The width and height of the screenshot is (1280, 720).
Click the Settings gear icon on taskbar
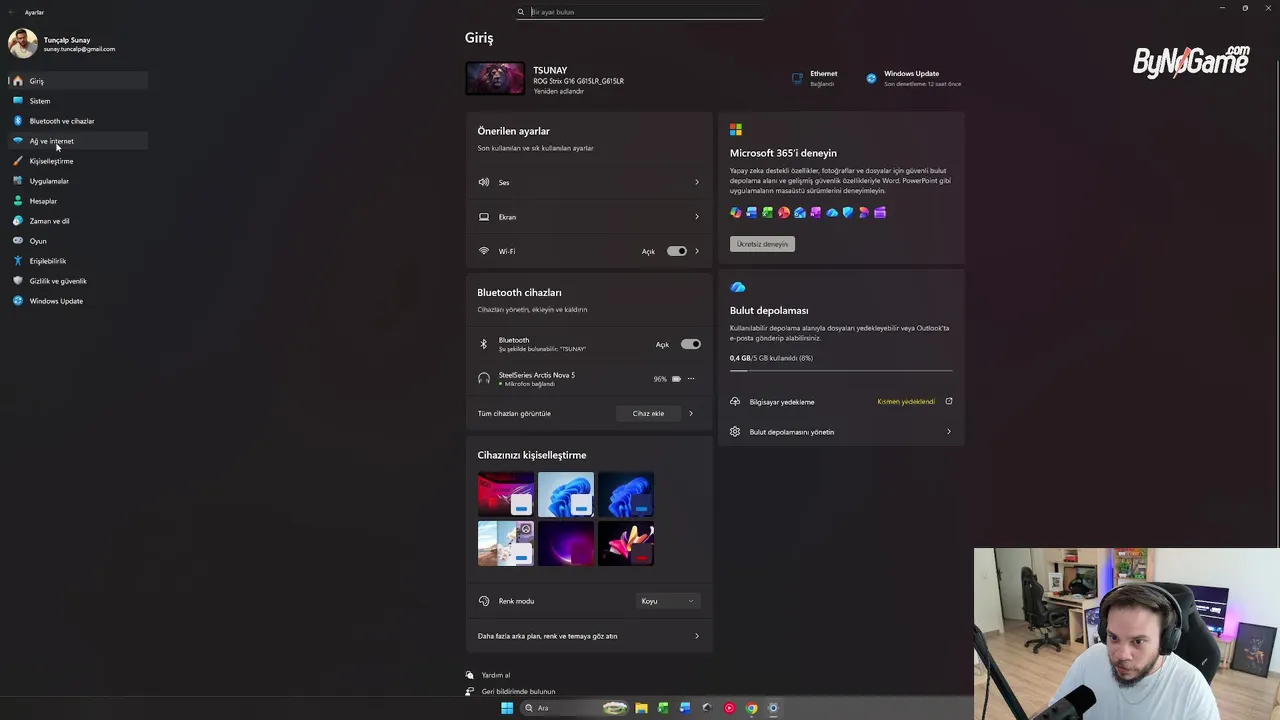773,708
